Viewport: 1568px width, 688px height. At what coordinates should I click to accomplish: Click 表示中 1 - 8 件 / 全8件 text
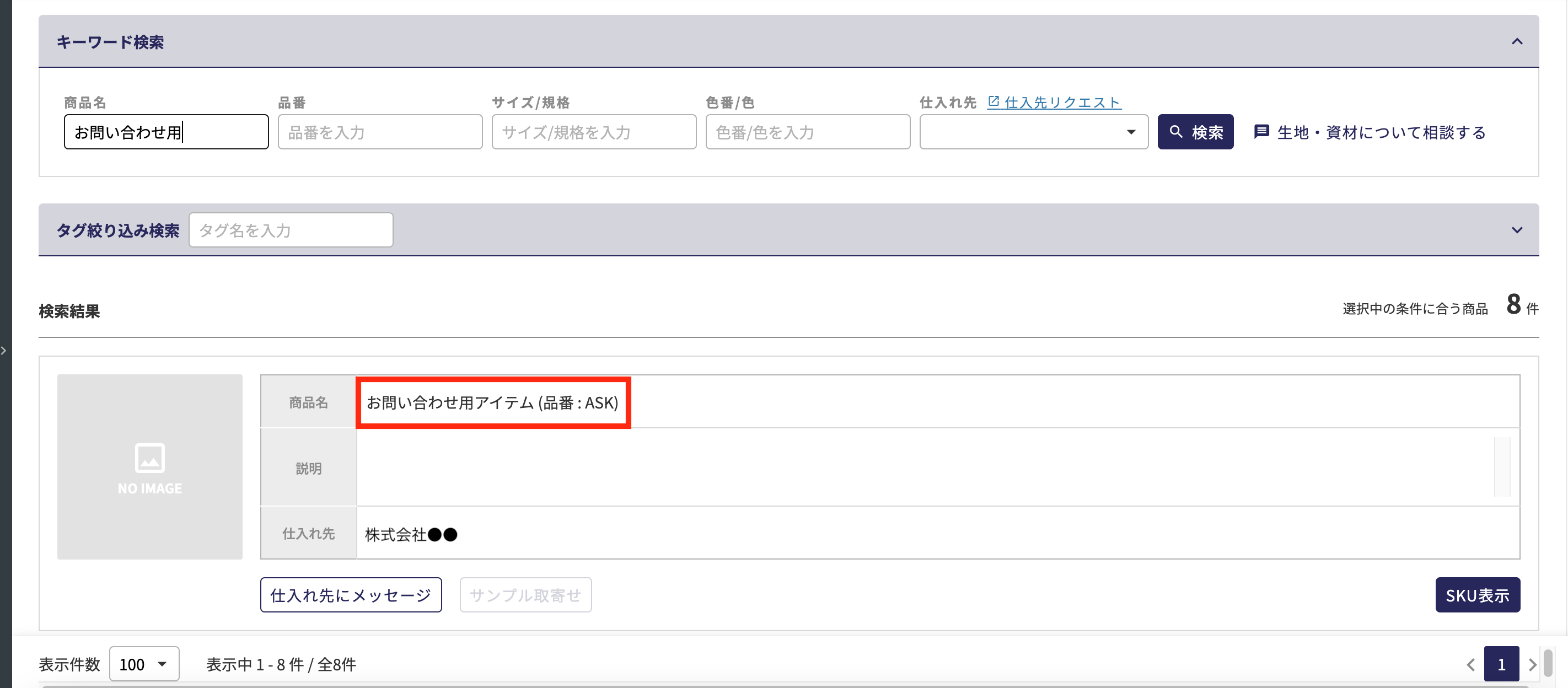click(281, 664)
